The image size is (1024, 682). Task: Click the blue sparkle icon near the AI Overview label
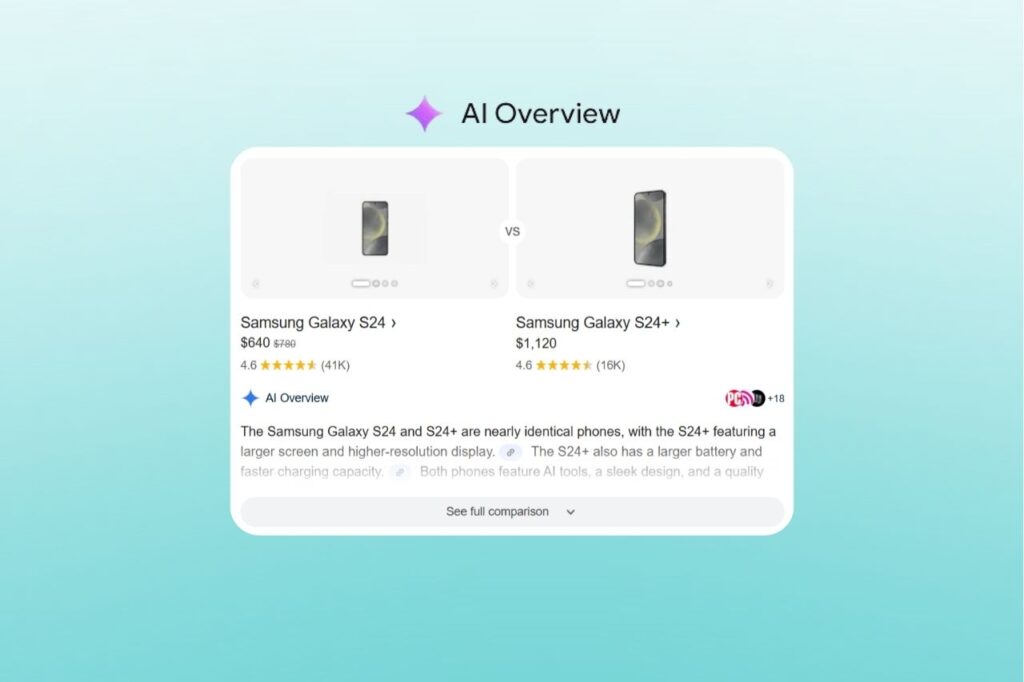(x=250, y=398)
